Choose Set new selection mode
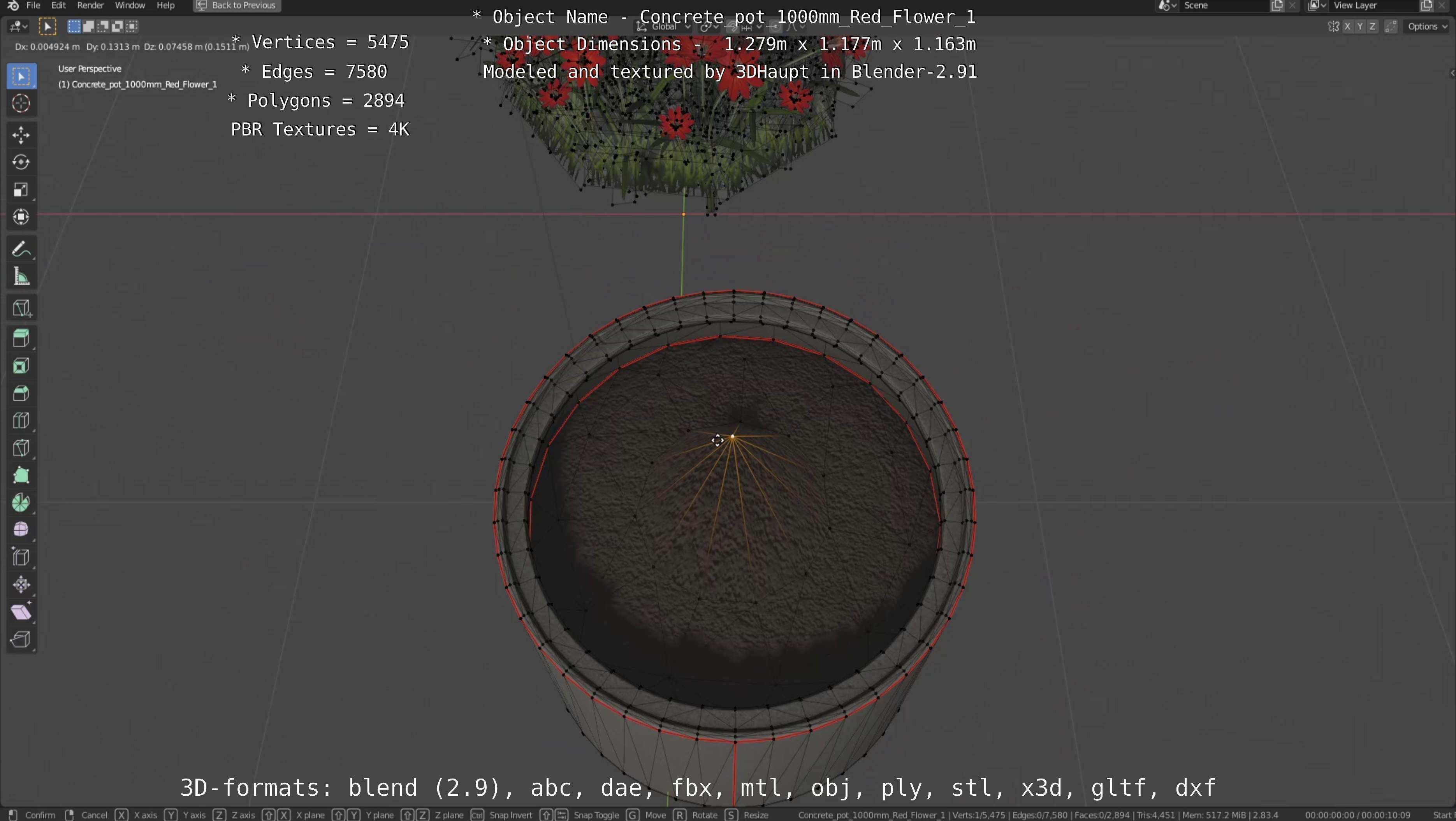 tap(74, 26)
